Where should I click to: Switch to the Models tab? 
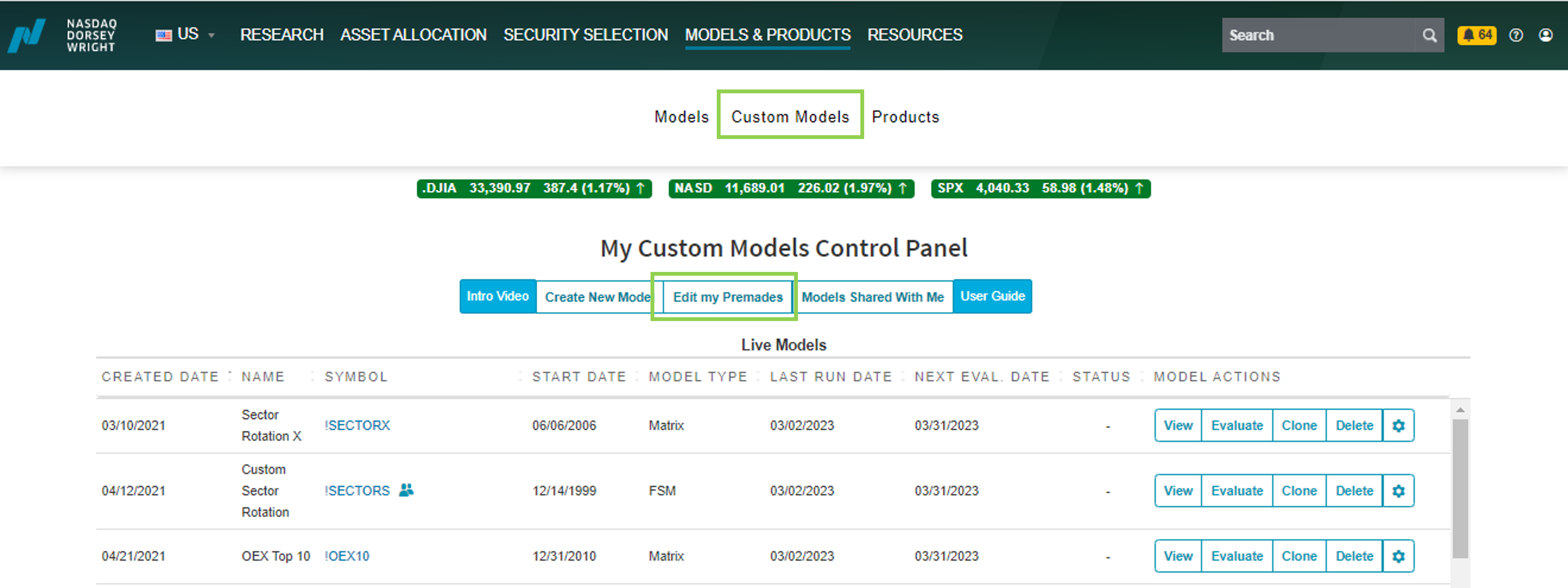coord(681,116)
